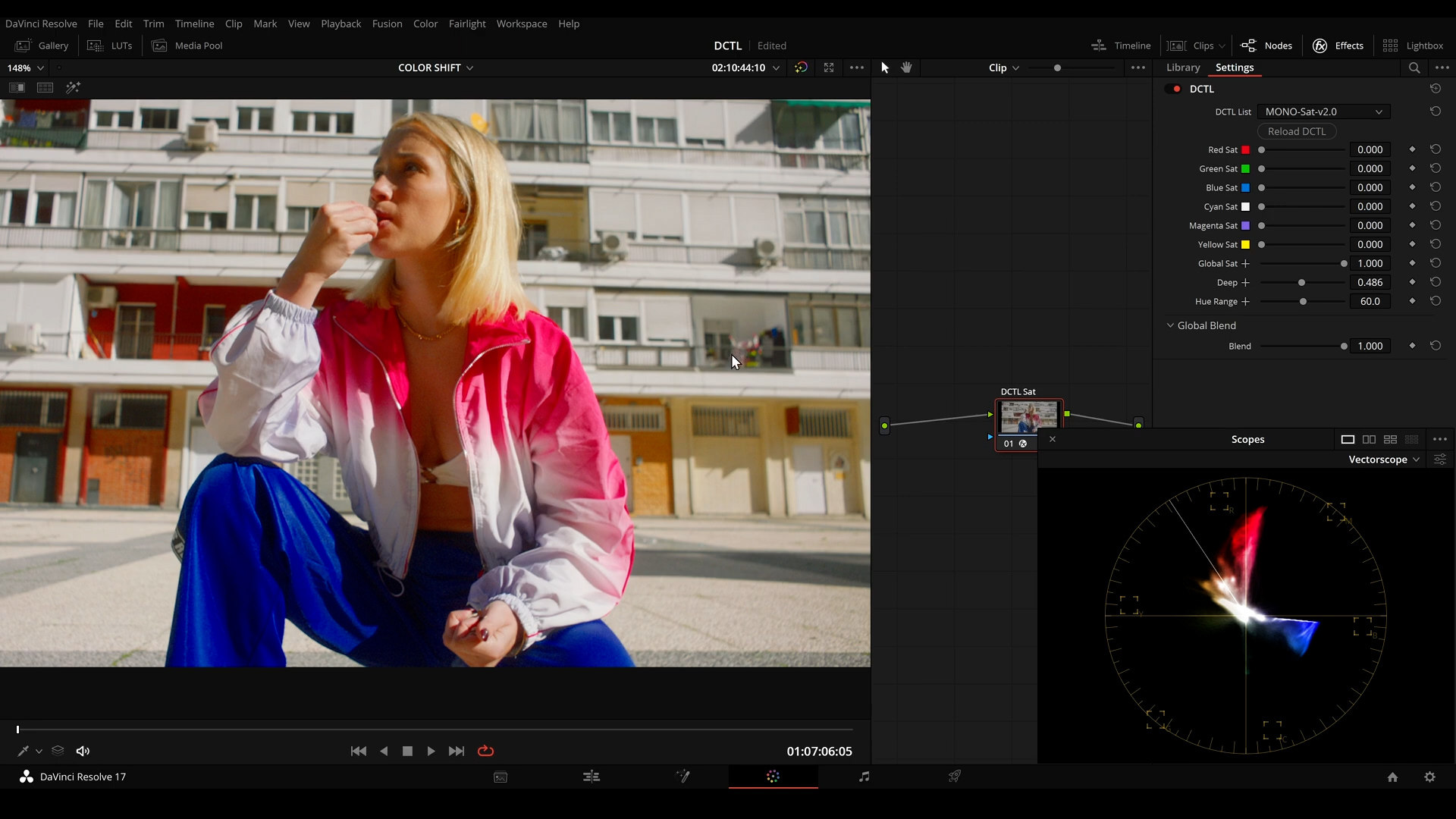Viewport: 1456px width, 819px height.
Task: Click the Deep slider handle
Action: click(1301, 282)
